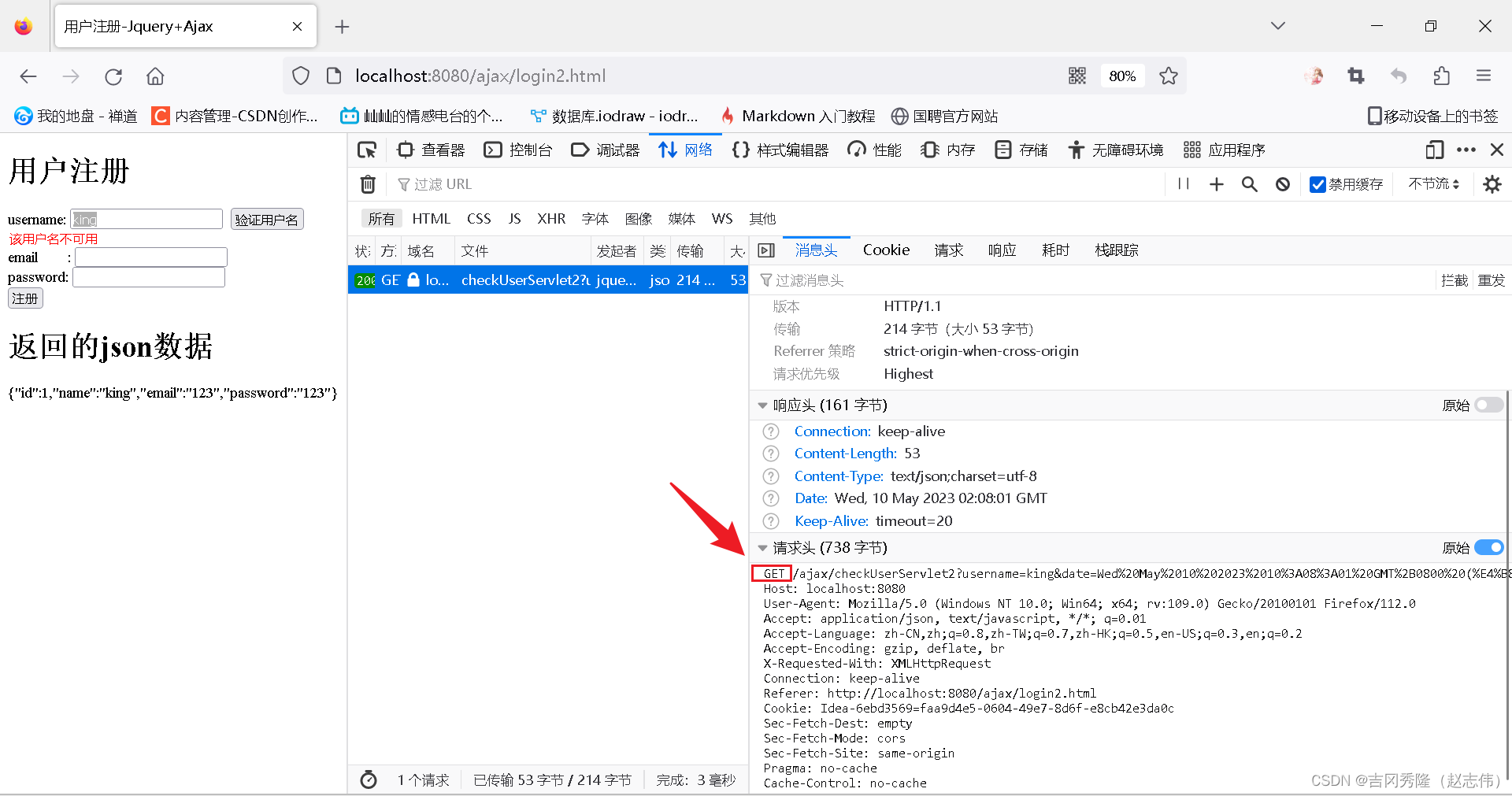Click the 80% zoom level indicator

1122,76
